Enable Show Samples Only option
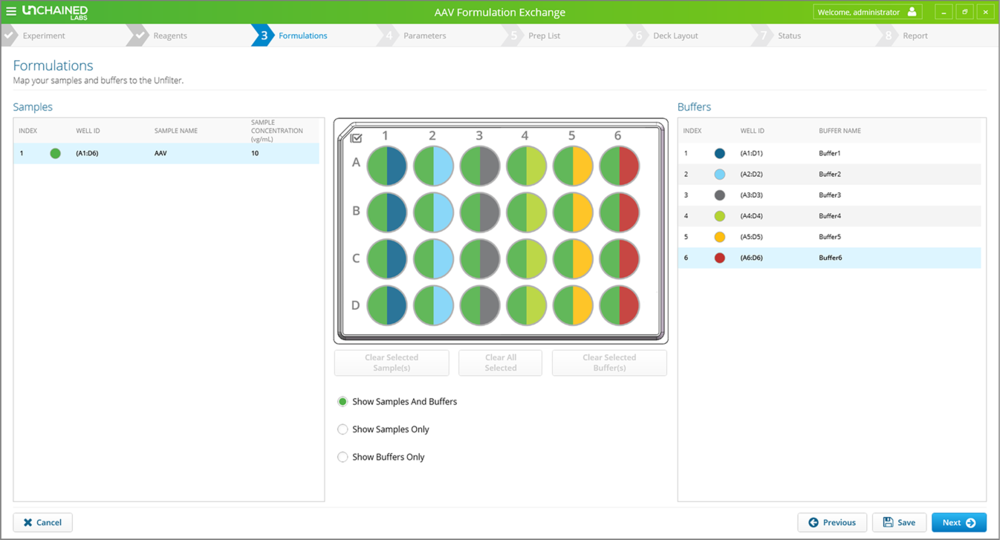This screenshot has width=1000, height=540. 343,430
